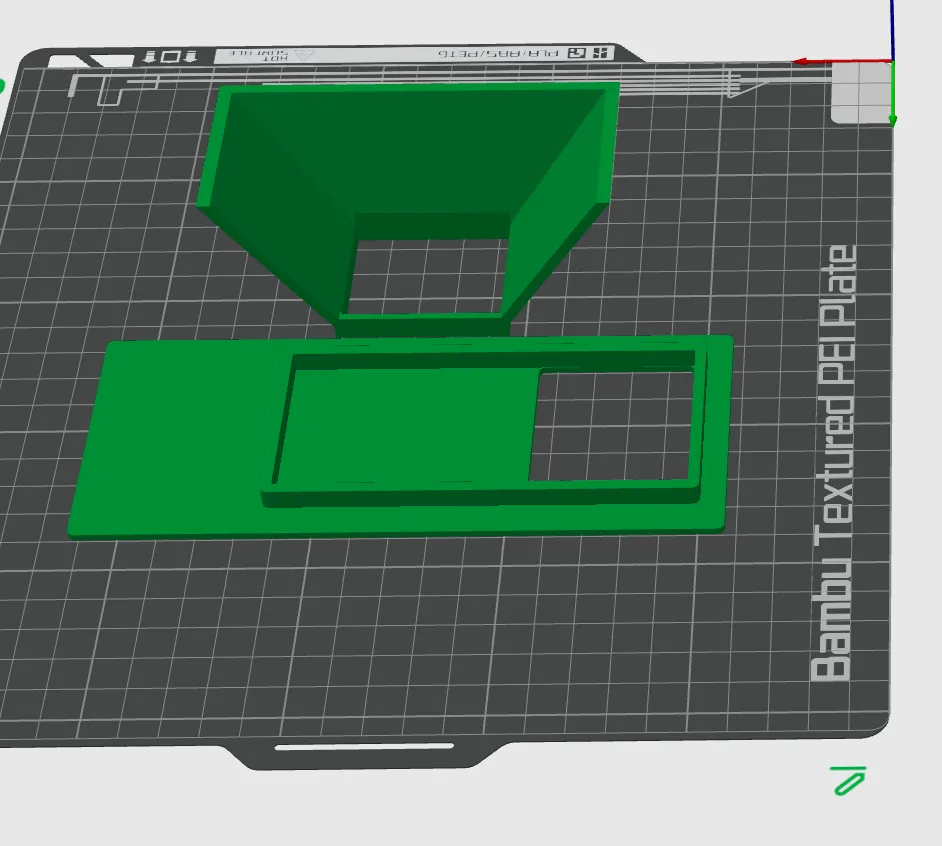Image resolution: width=942 pixels, height=846 pixels.
Task: Click the Bambu Textured PEI Plate label
Action: click(834, 463)
